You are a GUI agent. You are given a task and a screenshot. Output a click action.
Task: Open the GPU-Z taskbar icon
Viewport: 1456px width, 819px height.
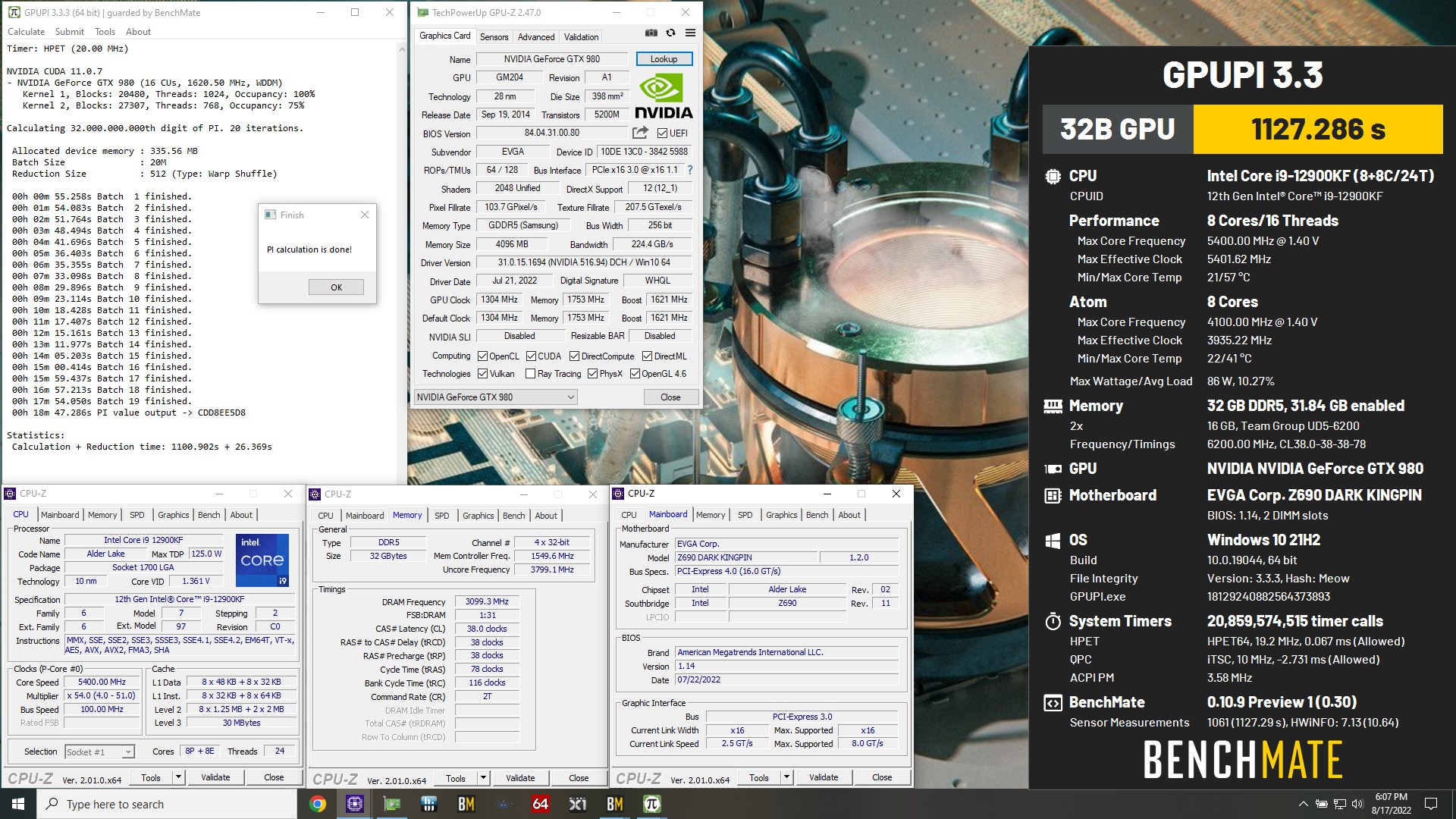[392, 804]
